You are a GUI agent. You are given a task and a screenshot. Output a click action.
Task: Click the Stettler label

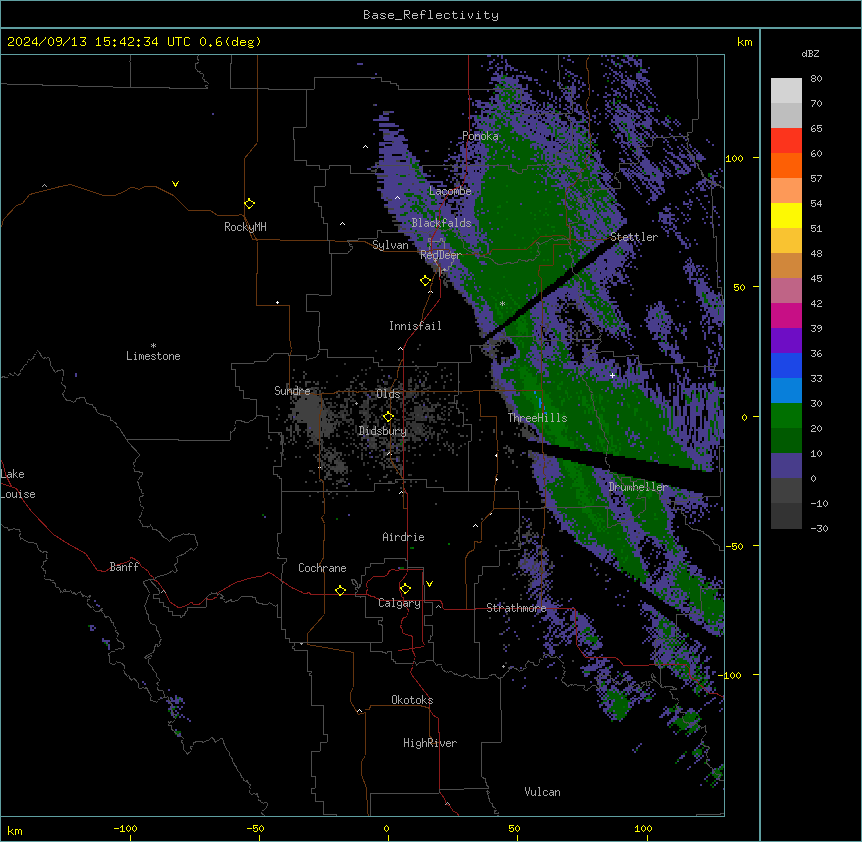(634, 237)
